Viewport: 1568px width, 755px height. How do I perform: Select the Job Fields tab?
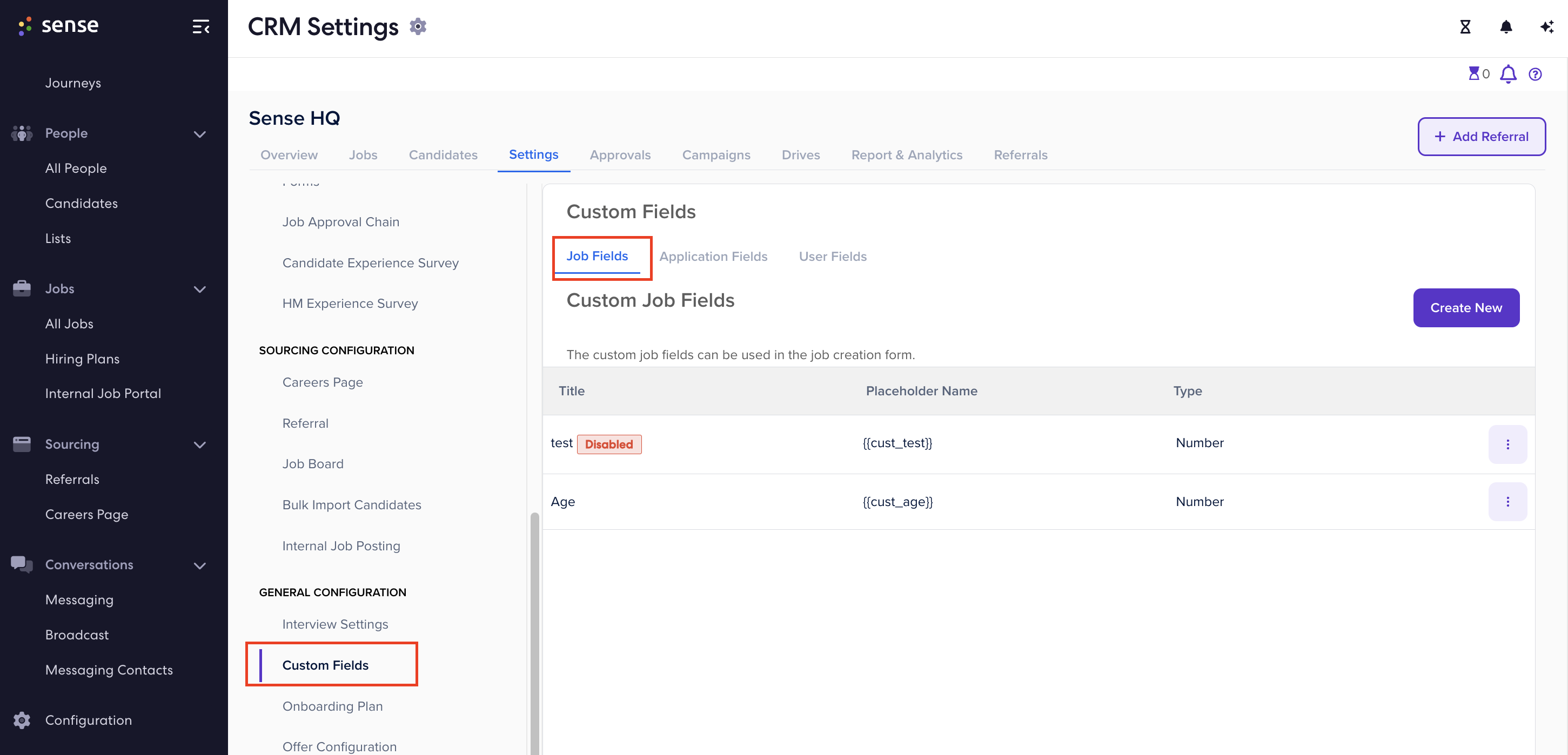tap(597, 256)
